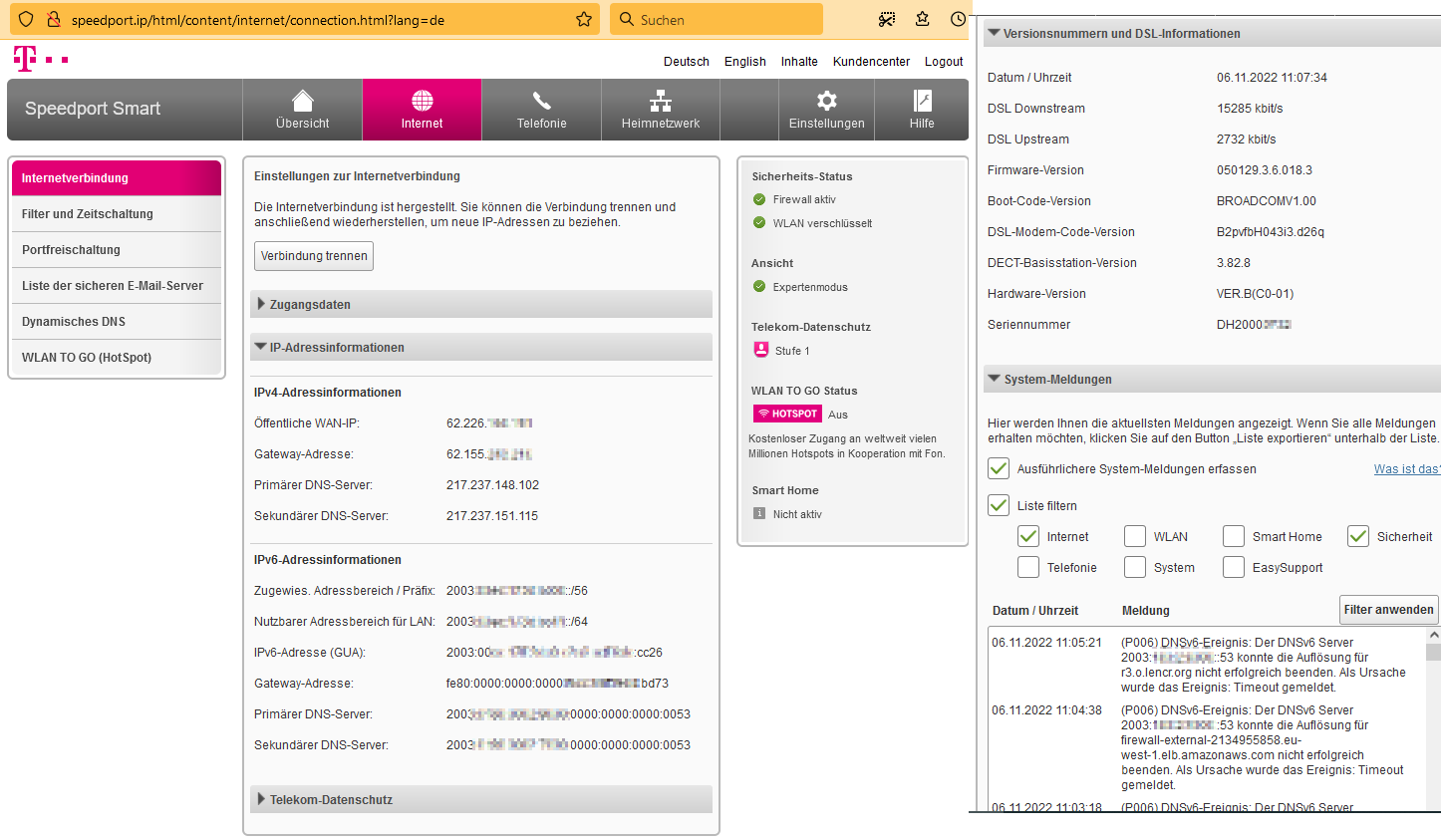The height and width of the screenshot is (840, 1441).
Task: Open the browser history clock icon
Action: coord(958,19)
